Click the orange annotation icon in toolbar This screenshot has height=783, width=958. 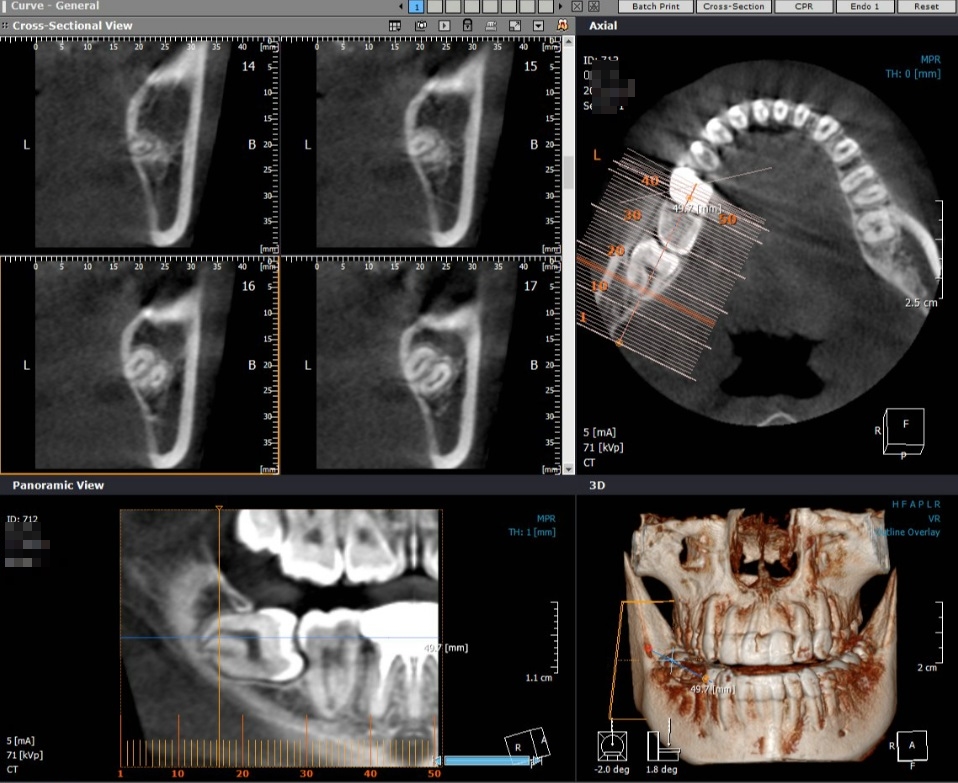click(564, 25)
